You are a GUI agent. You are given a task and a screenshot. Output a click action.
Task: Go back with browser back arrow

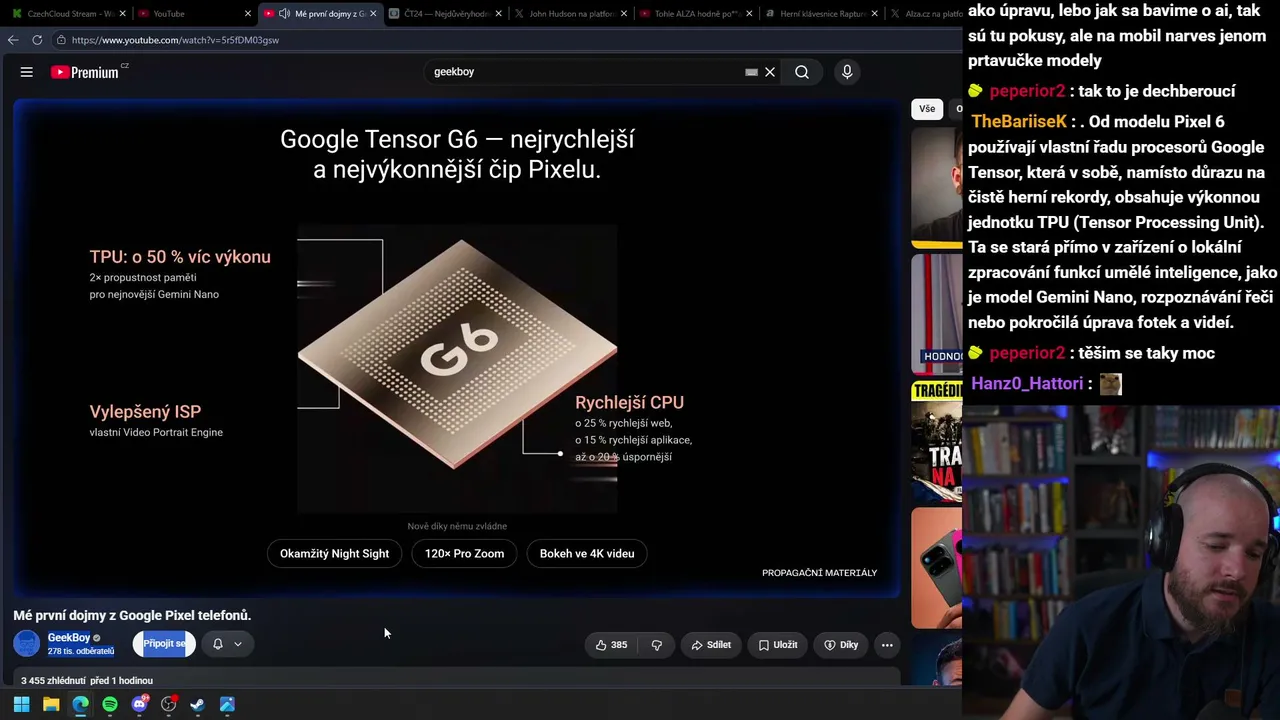(x=13, y=40)
